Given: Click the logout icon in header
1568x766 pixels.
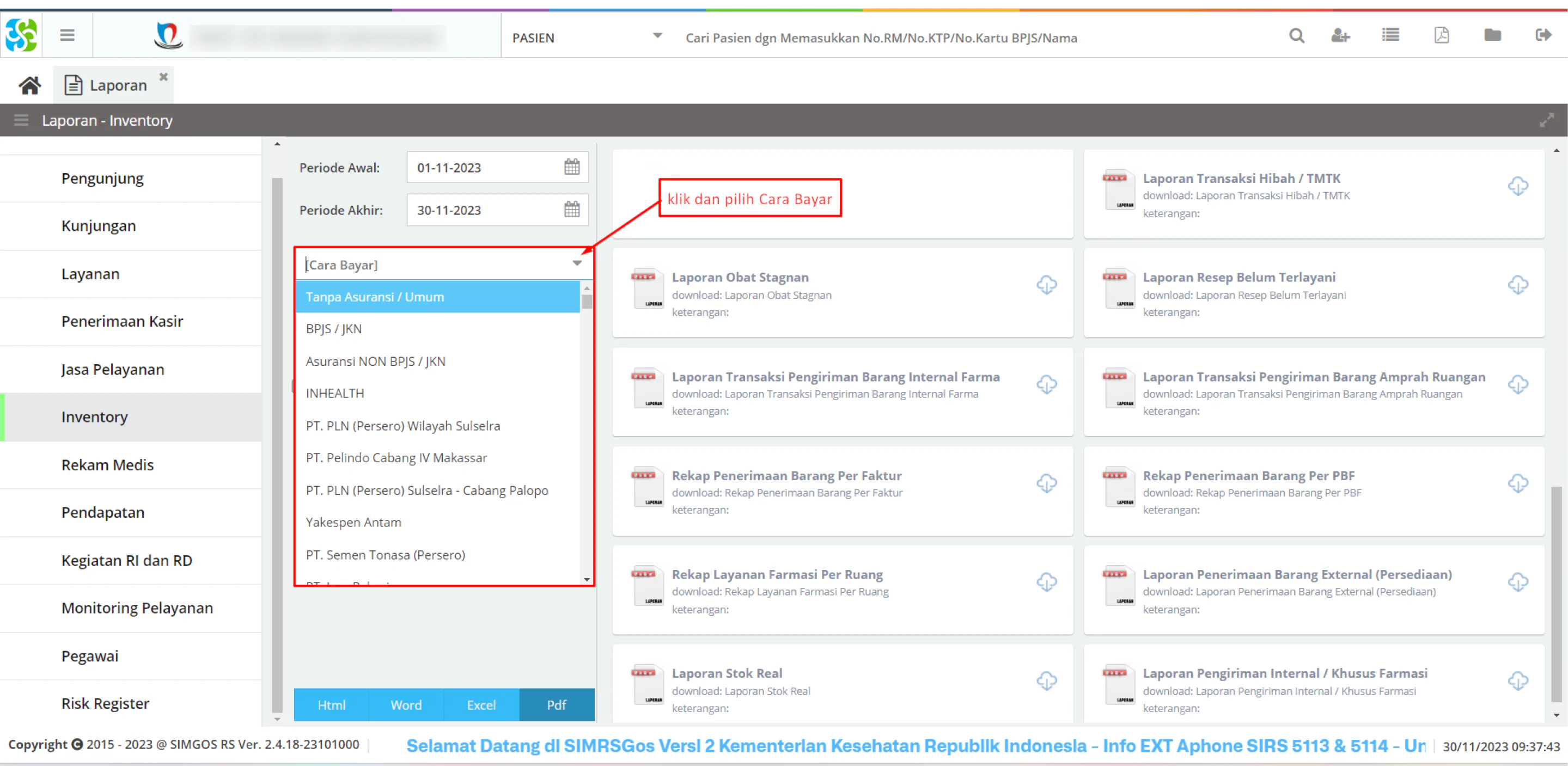Looking at the screenshot, I should click(1543, 35).
